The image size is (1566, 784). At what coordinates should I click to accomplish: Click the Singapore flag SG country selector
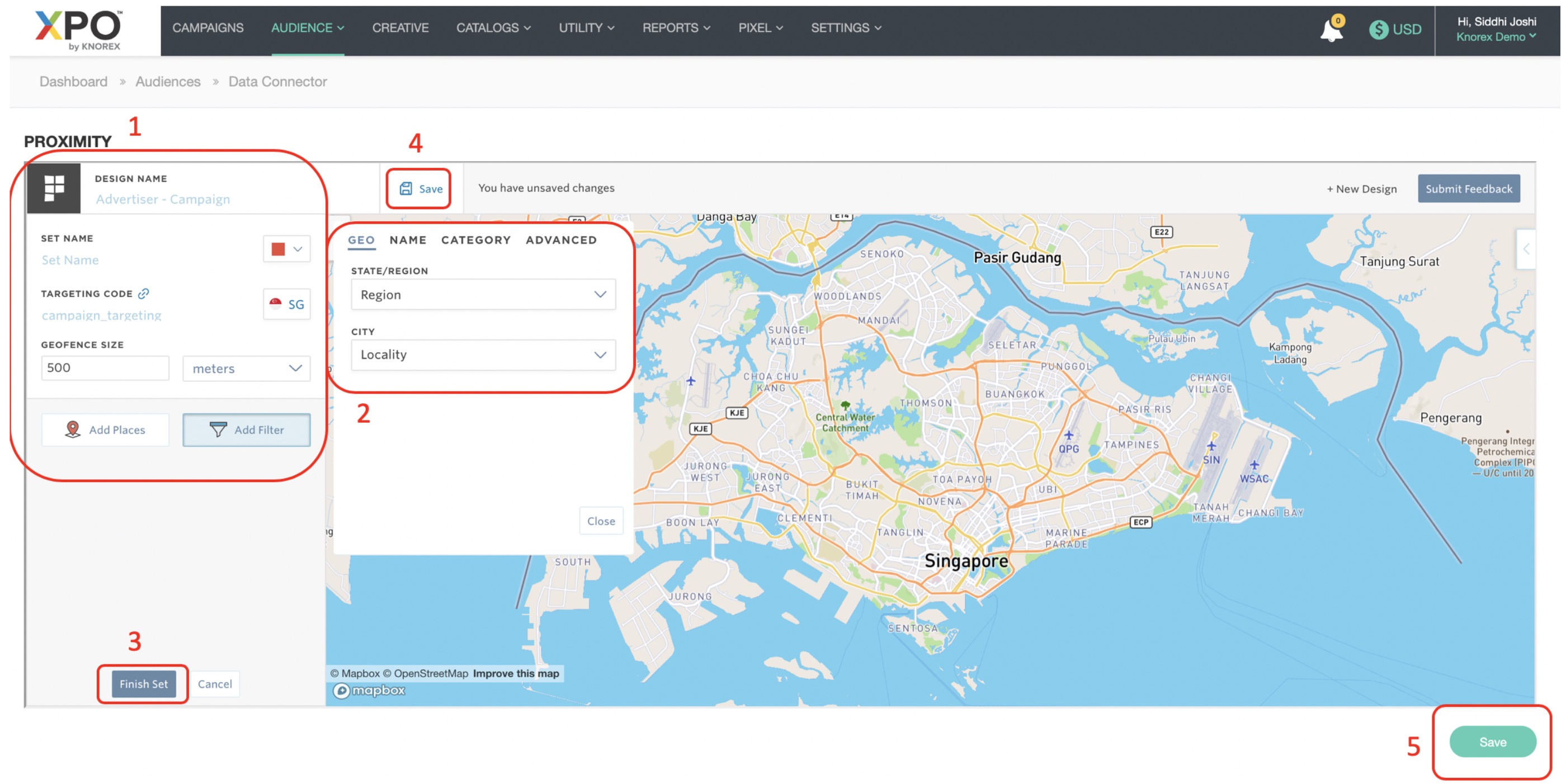click(287, 304)
